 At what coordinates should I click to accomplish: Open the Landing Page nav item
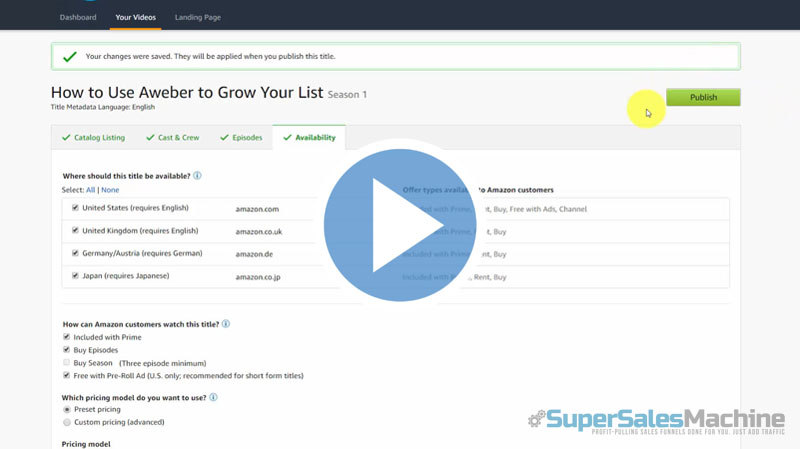(x=197, y=17)
